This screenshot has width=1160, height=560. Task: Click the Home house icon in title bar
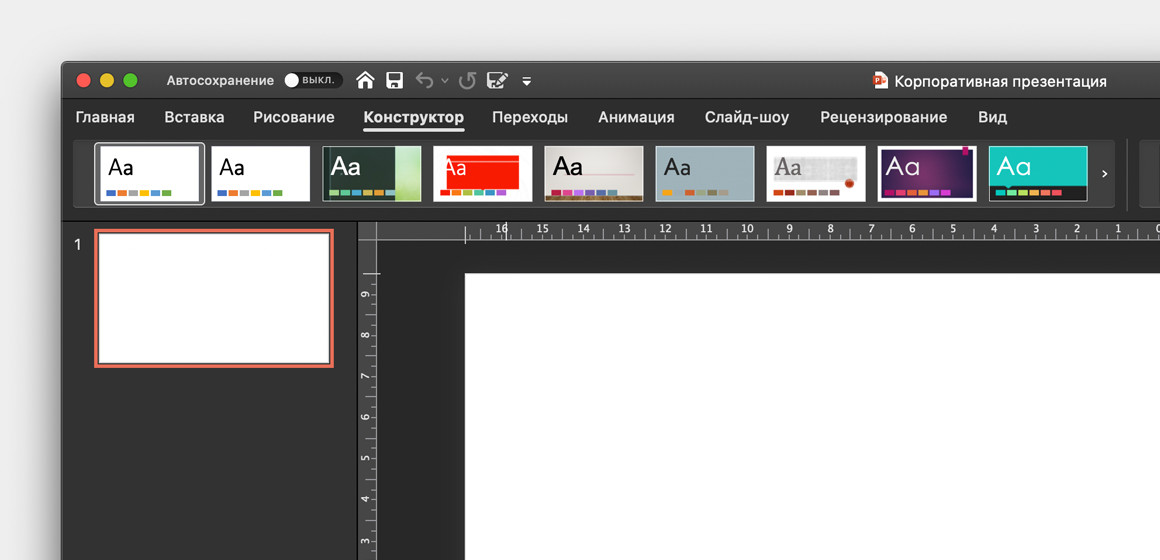point(365,81)
